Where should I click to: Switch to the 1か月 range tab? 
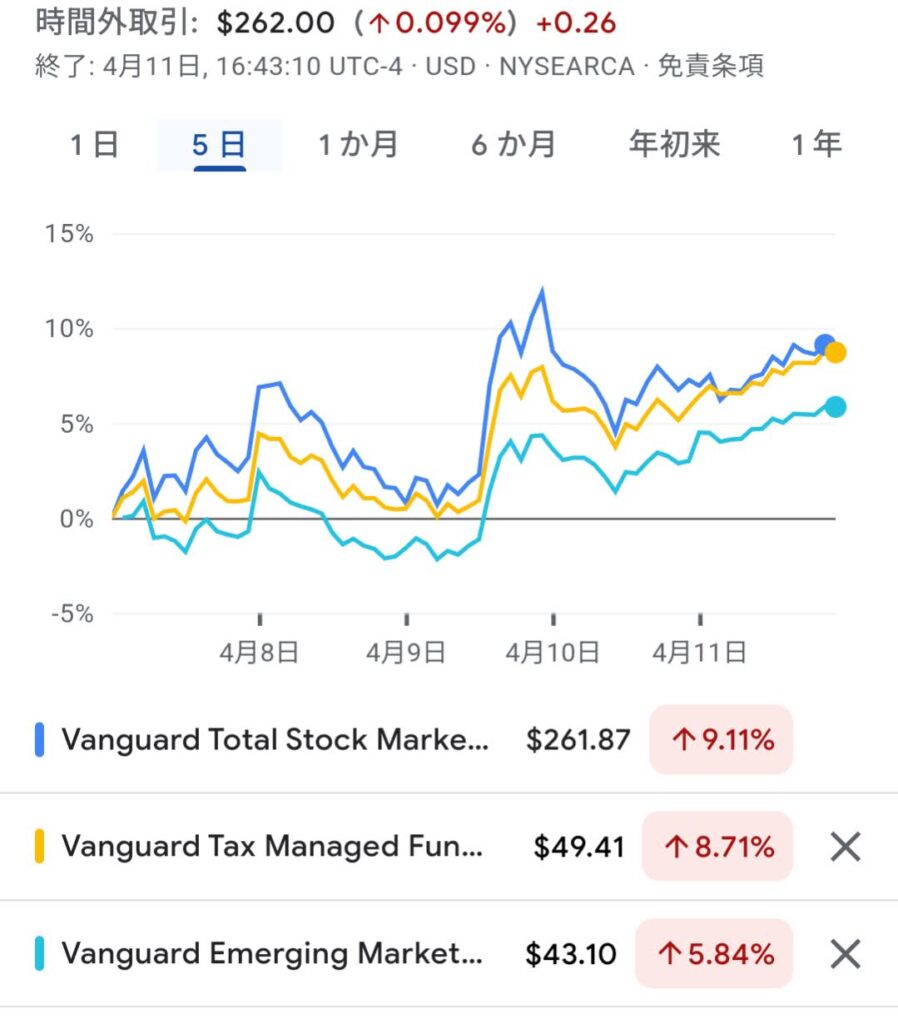pos(358,145)
